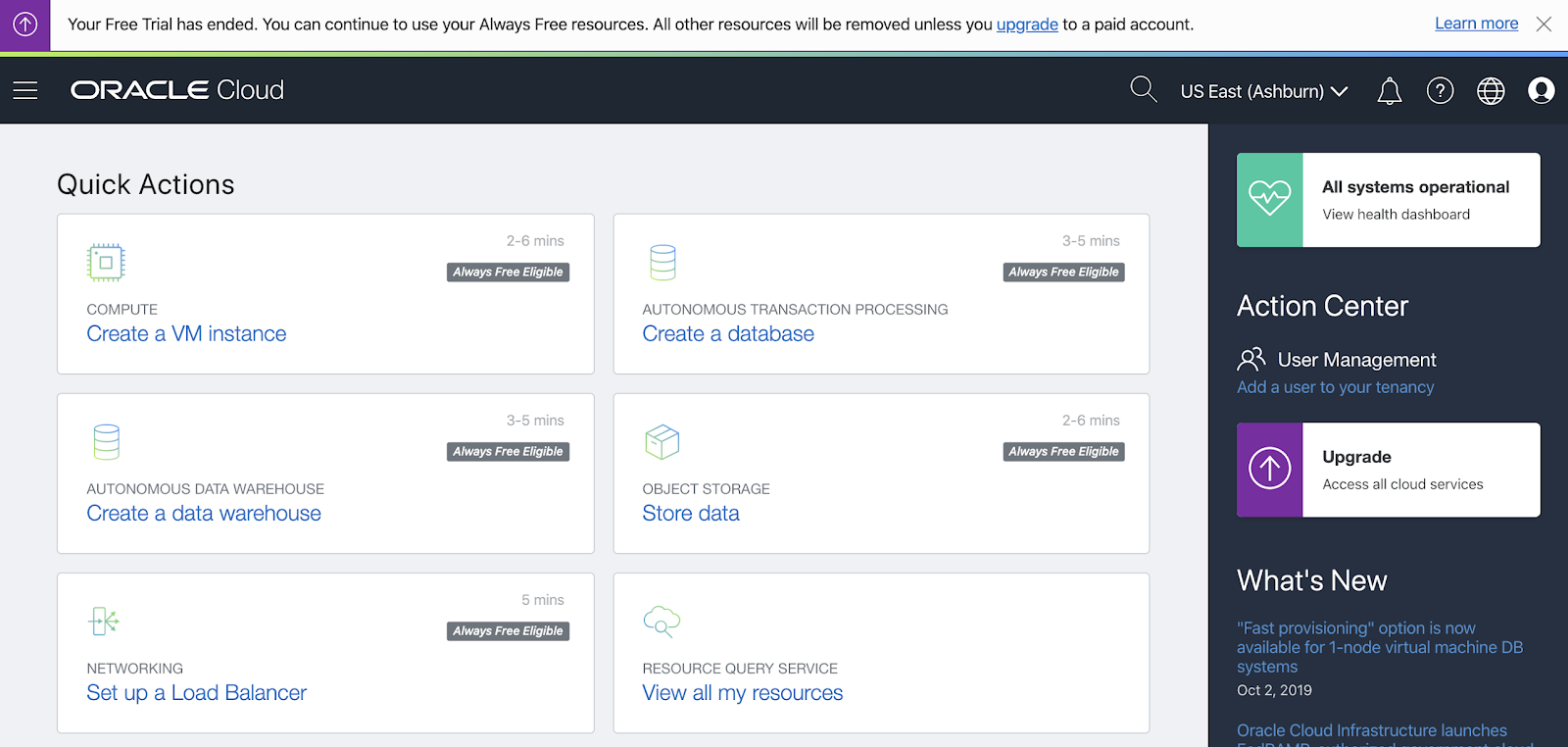1568x747 pixels.
Task: Dismiss the free trial banner
Action: coord(1543,25)
